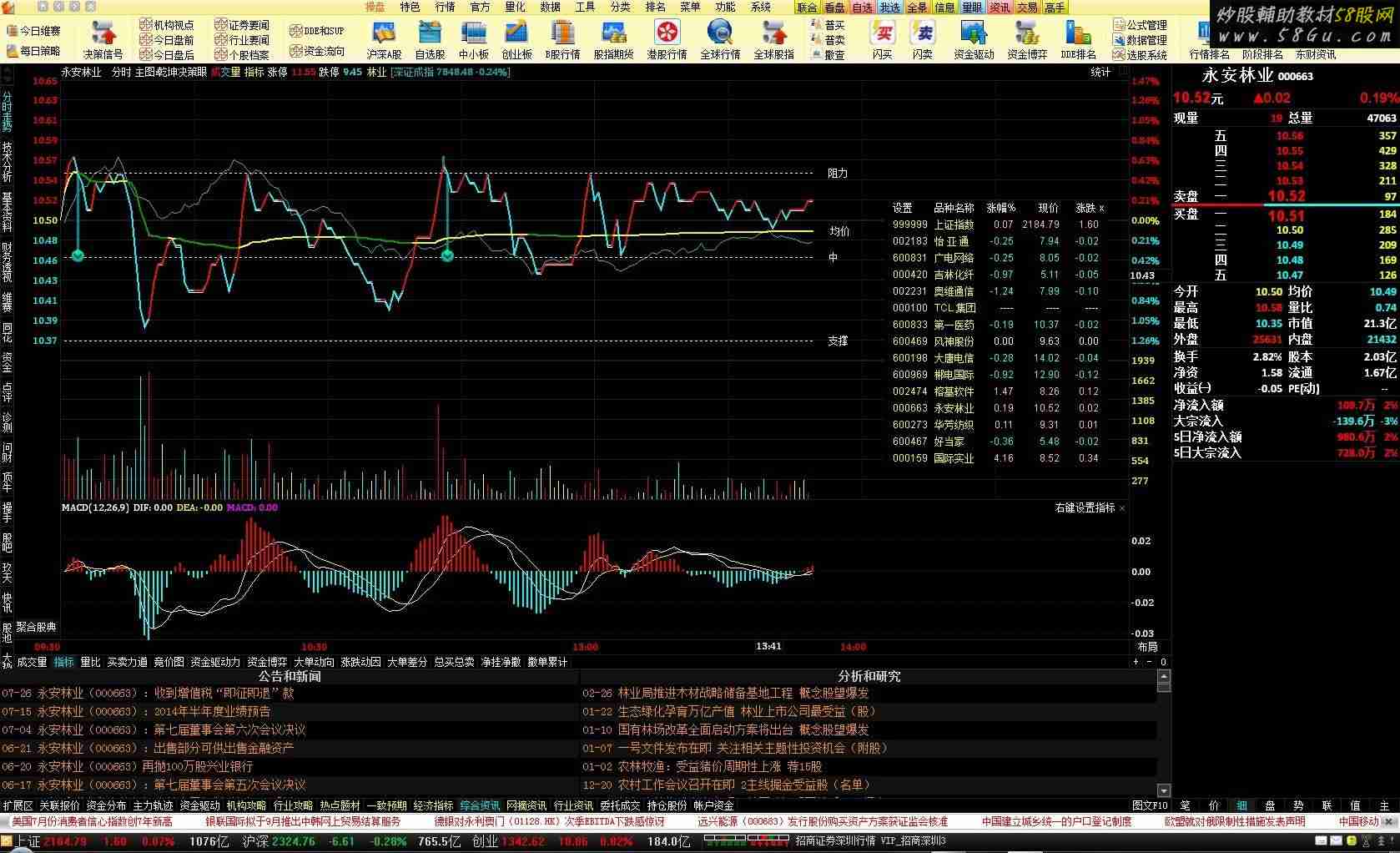Open 每日策略 daily strategy
1400x853 pixels.
pos(33,51)
